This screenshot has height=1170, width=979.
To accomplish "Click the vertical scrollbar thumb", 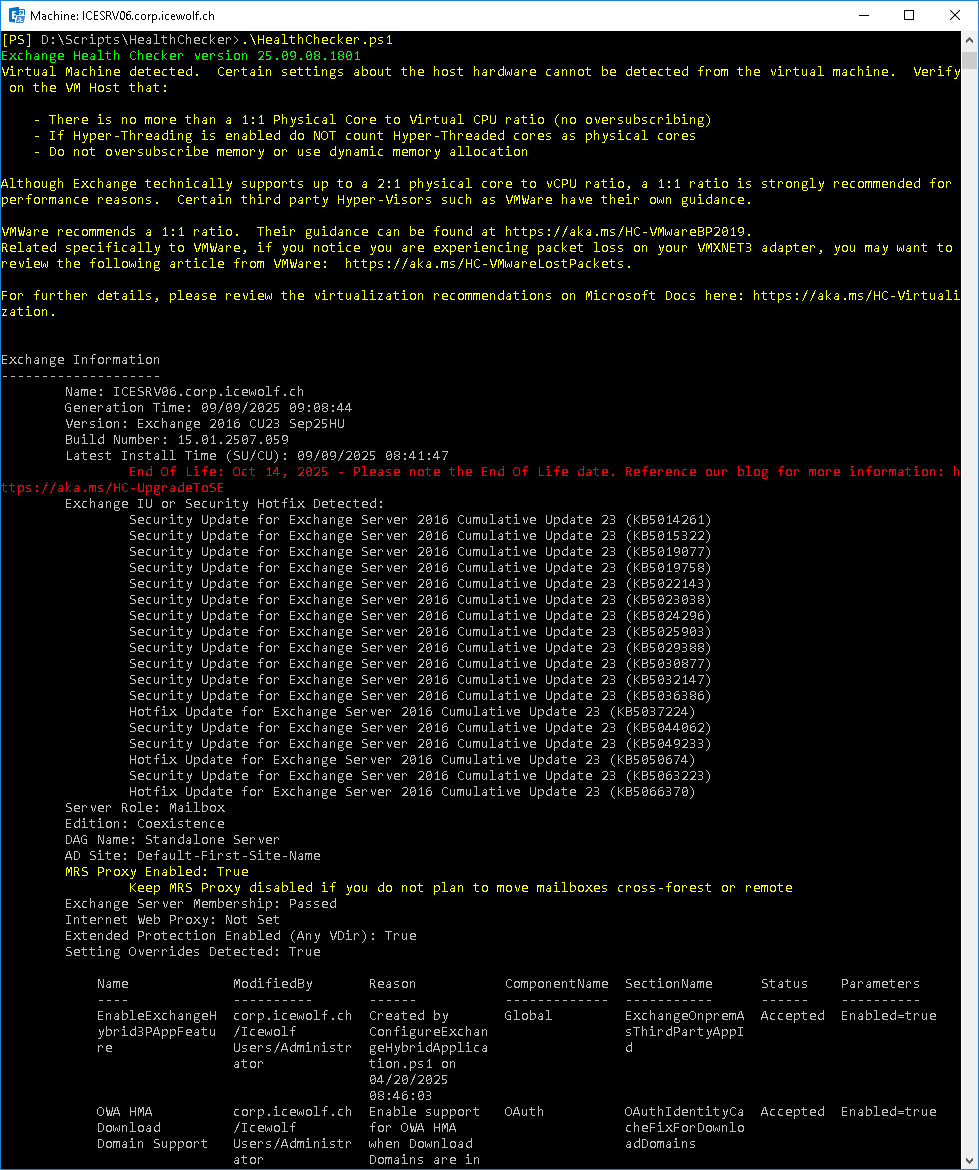I will coord(969,60).
